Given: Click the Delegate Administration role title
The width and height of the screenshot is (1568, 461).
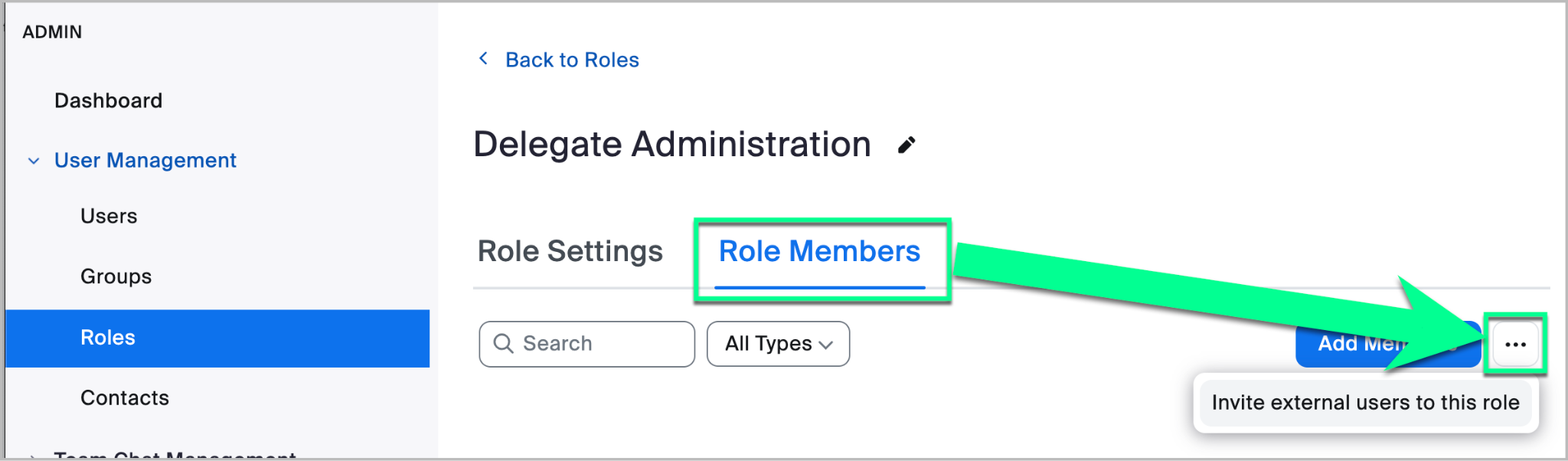Looking at the screenshot, I should [x=671, y=145].
